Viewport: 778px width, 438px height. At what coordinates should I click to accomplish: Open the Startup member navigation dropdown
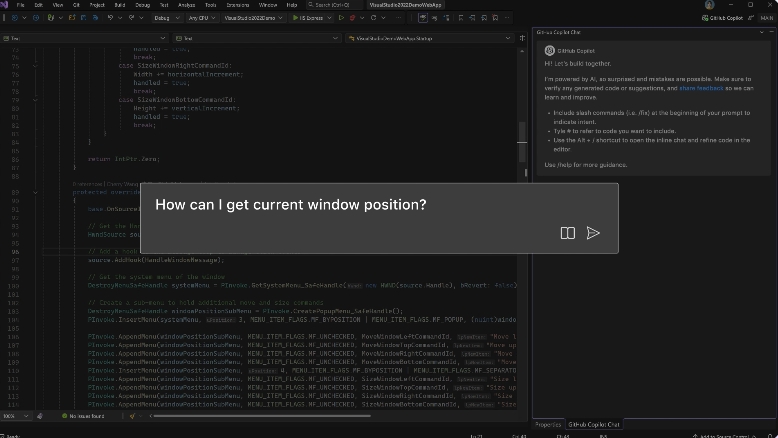[x=430, y=38]
